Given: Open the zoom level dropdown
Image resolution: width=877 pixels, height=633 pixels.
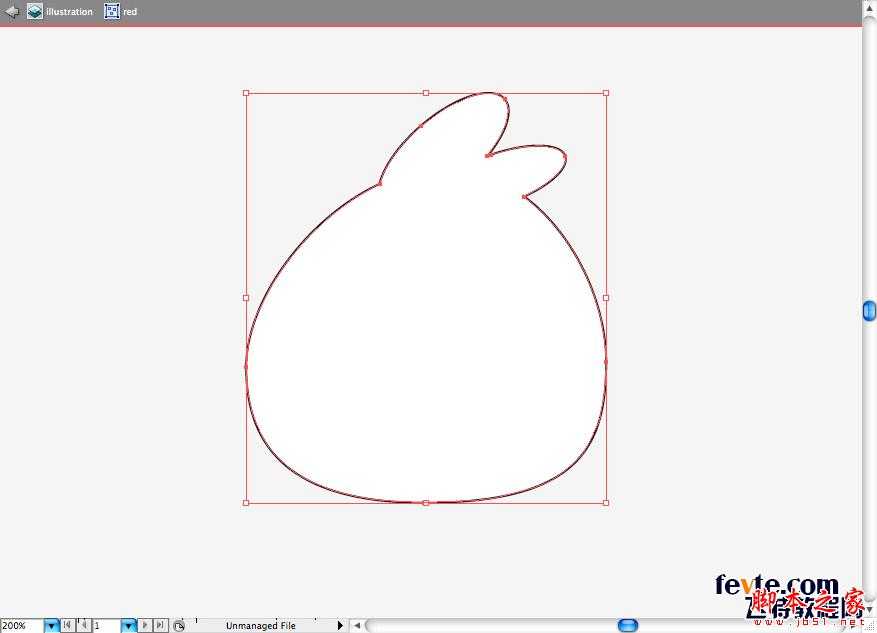Looking at the screenshot, I should [x=51, y=626].
